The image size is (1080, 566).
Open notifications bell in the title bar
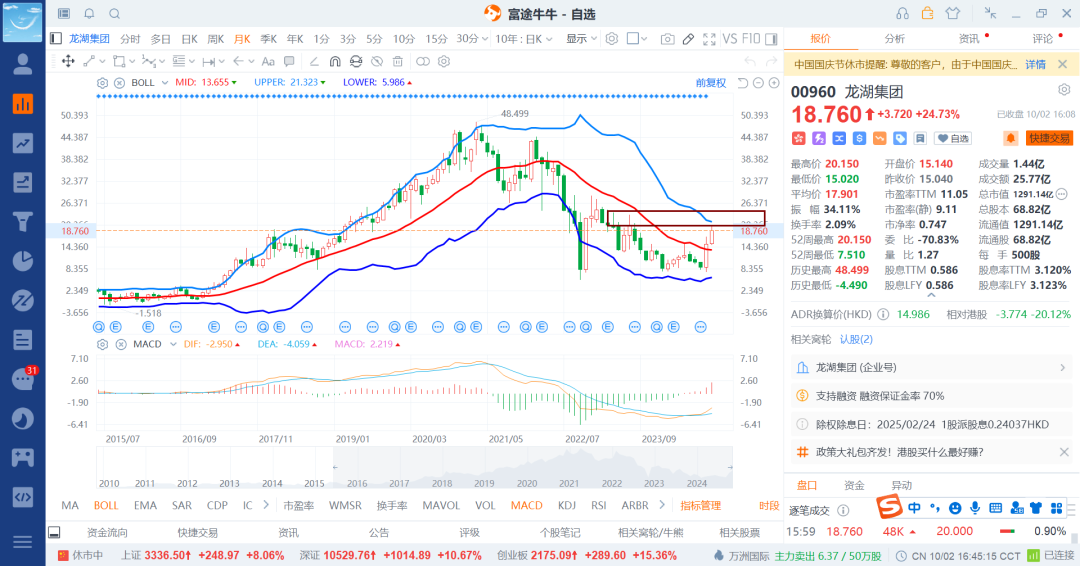[90, 14]
